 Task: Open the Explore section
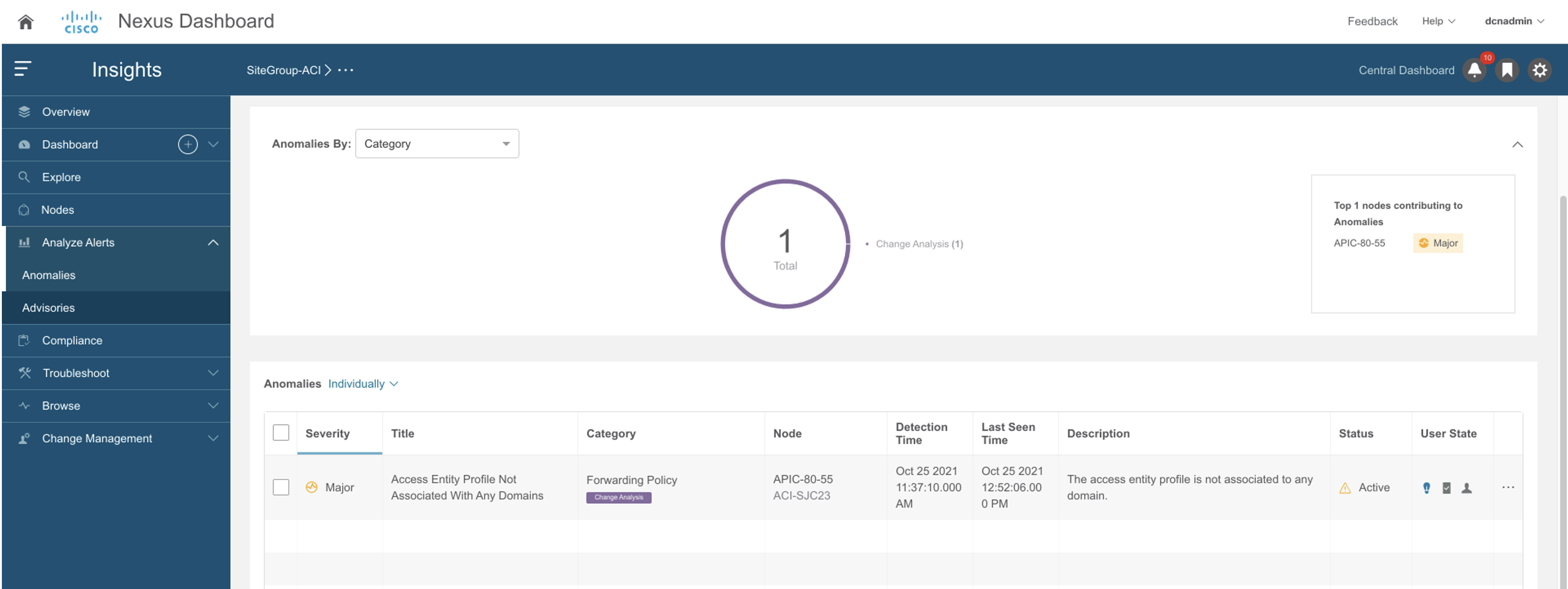click(60, 177)
